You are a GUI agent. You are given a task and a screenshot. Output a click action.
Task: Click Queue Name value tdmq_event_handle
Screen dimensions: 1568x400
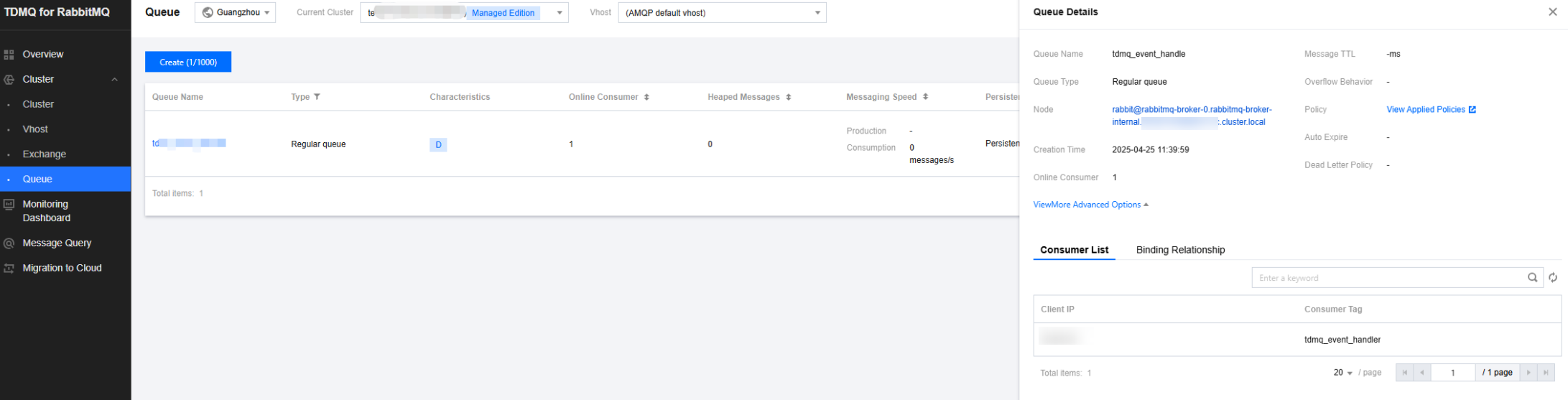point(1149,54)
